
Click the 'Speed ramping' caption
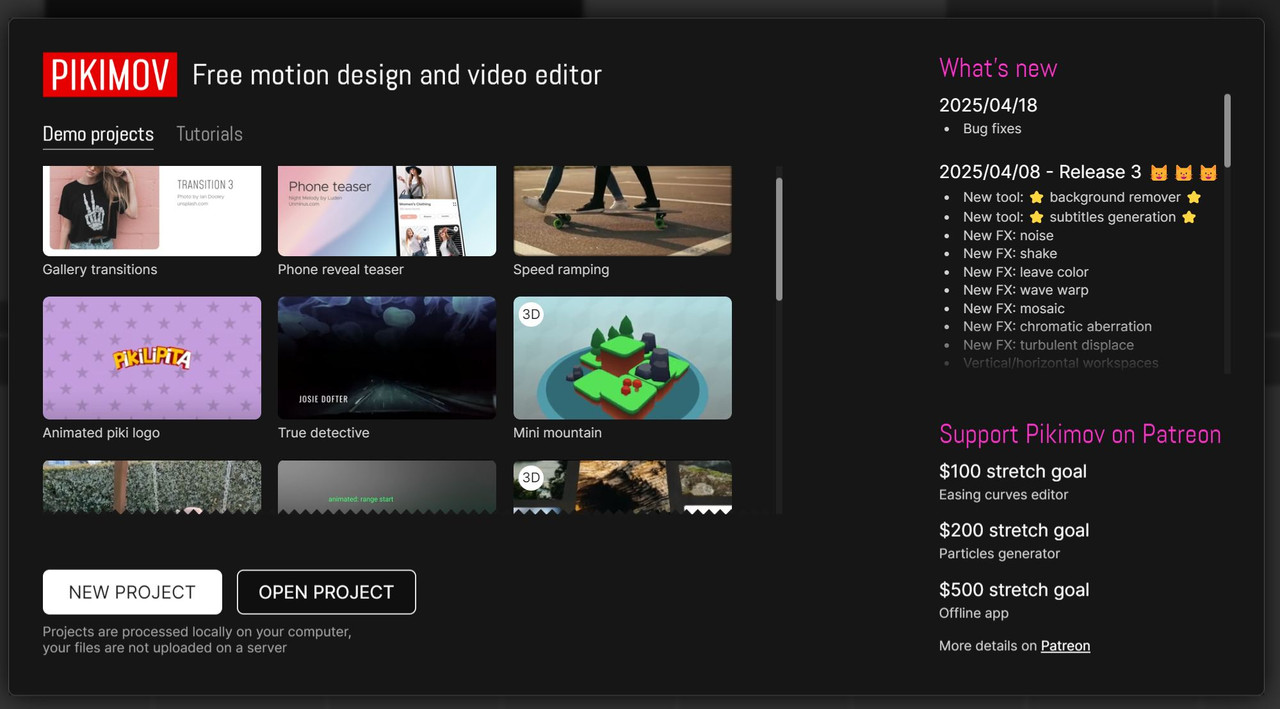[561, 270]
